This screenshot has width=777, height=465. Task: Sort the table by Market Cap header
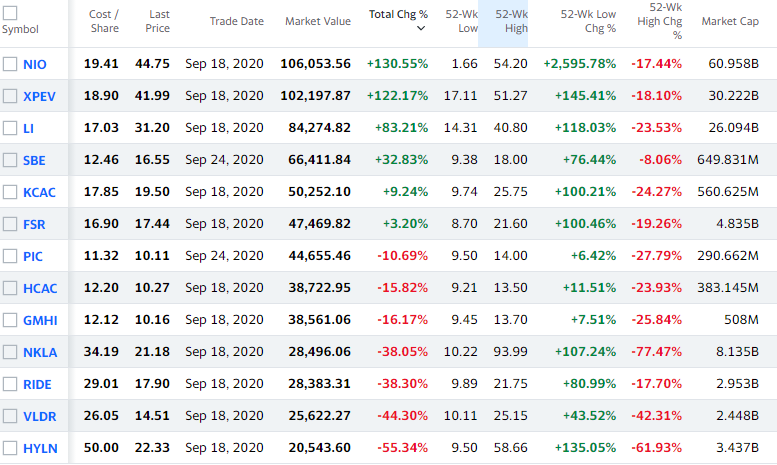click(x=735, y=21)
